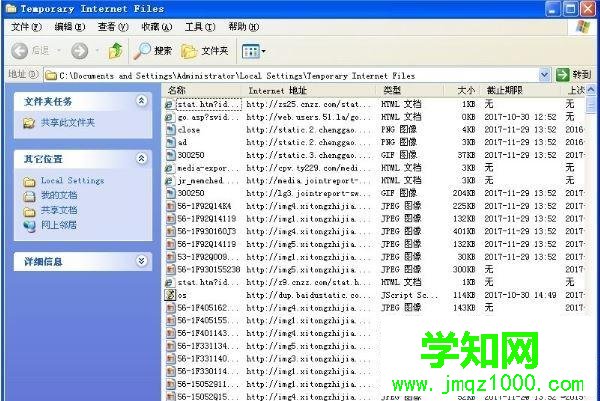Toggle the Folders pane button

[x=205, y=51]
